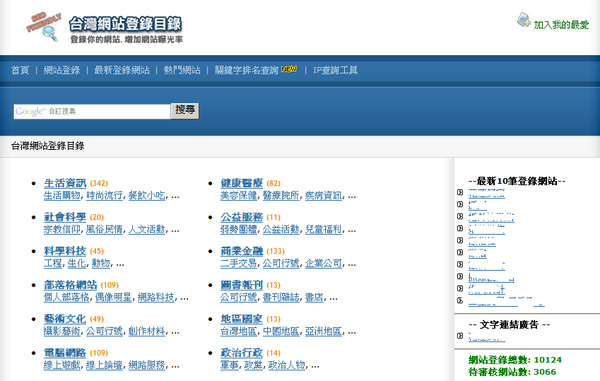Open the 書刊雜誌 subcategory

click(281, 297)
